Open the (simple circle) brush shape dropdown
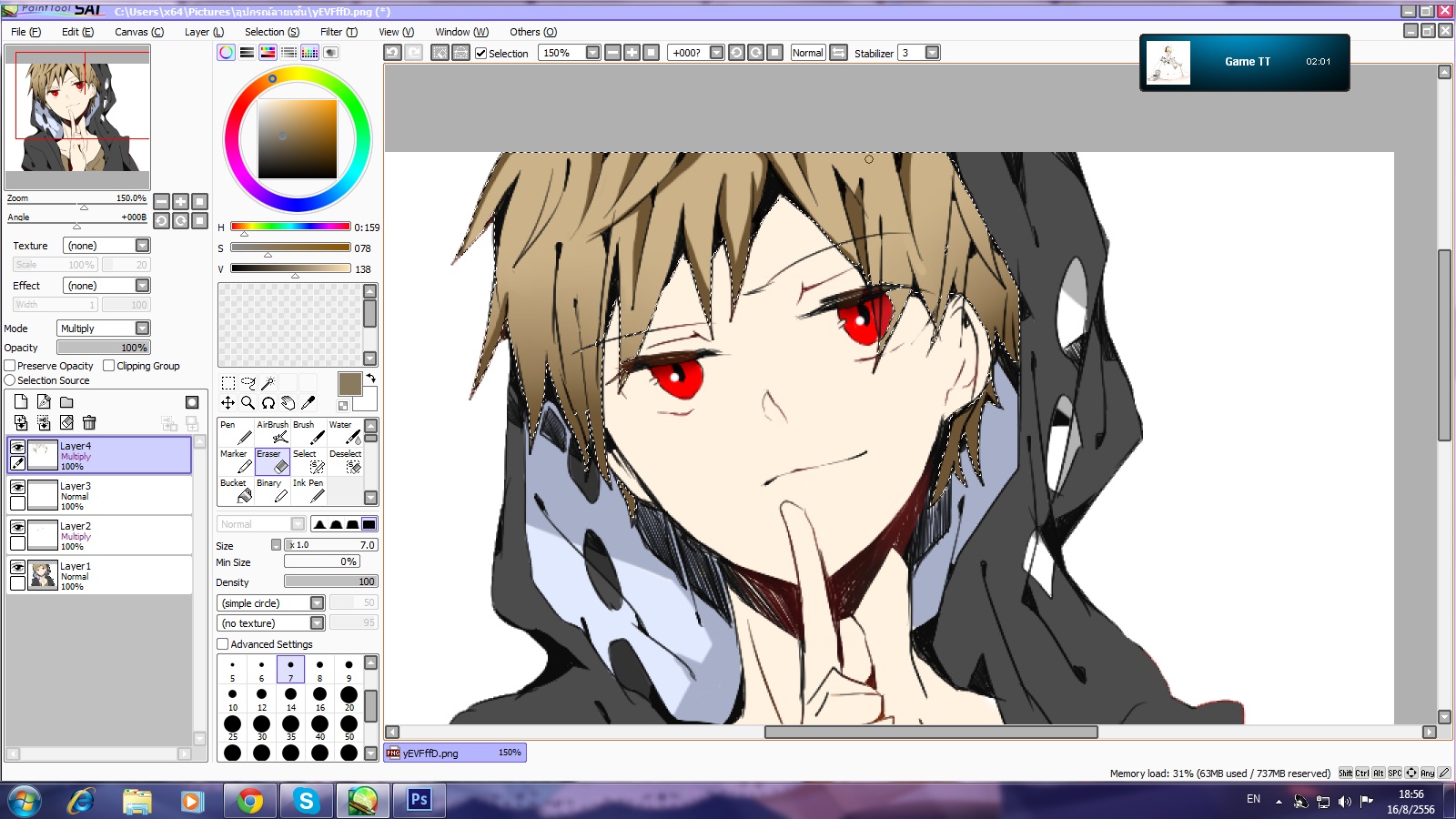 point(271,603)
